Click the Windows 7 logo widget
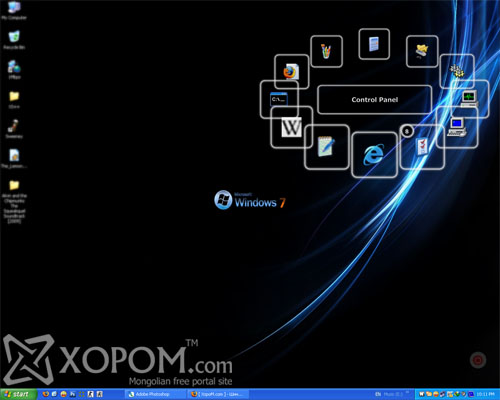Image resolution: width=500 pixels, height=400 pixels. pos(250,200)
